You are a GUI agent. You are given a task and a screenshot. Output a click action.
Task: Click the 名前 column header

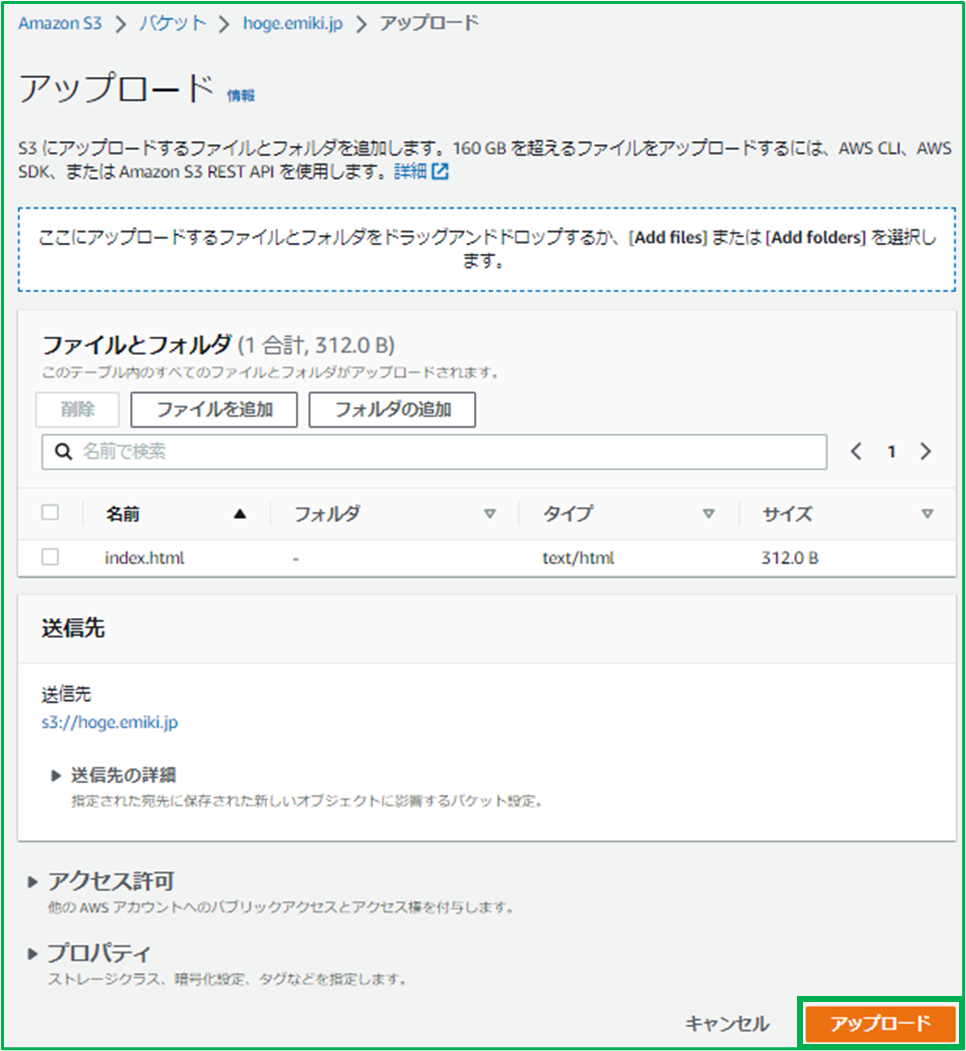pos(123,514)
